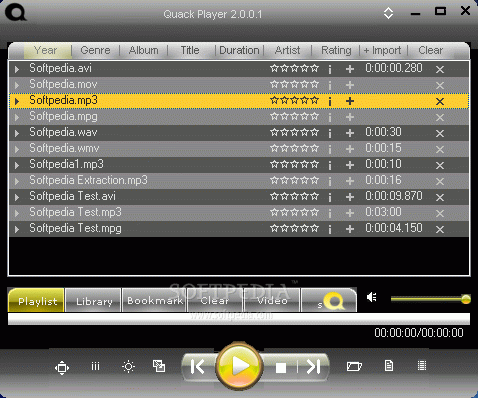Screen dimensions: 478x398
Task: Open the brightness settings sun icon
Action: coord(128,367)
